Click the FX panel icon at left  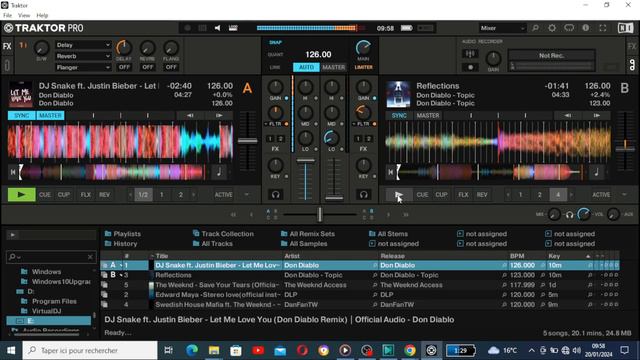[x=7, y=46]
